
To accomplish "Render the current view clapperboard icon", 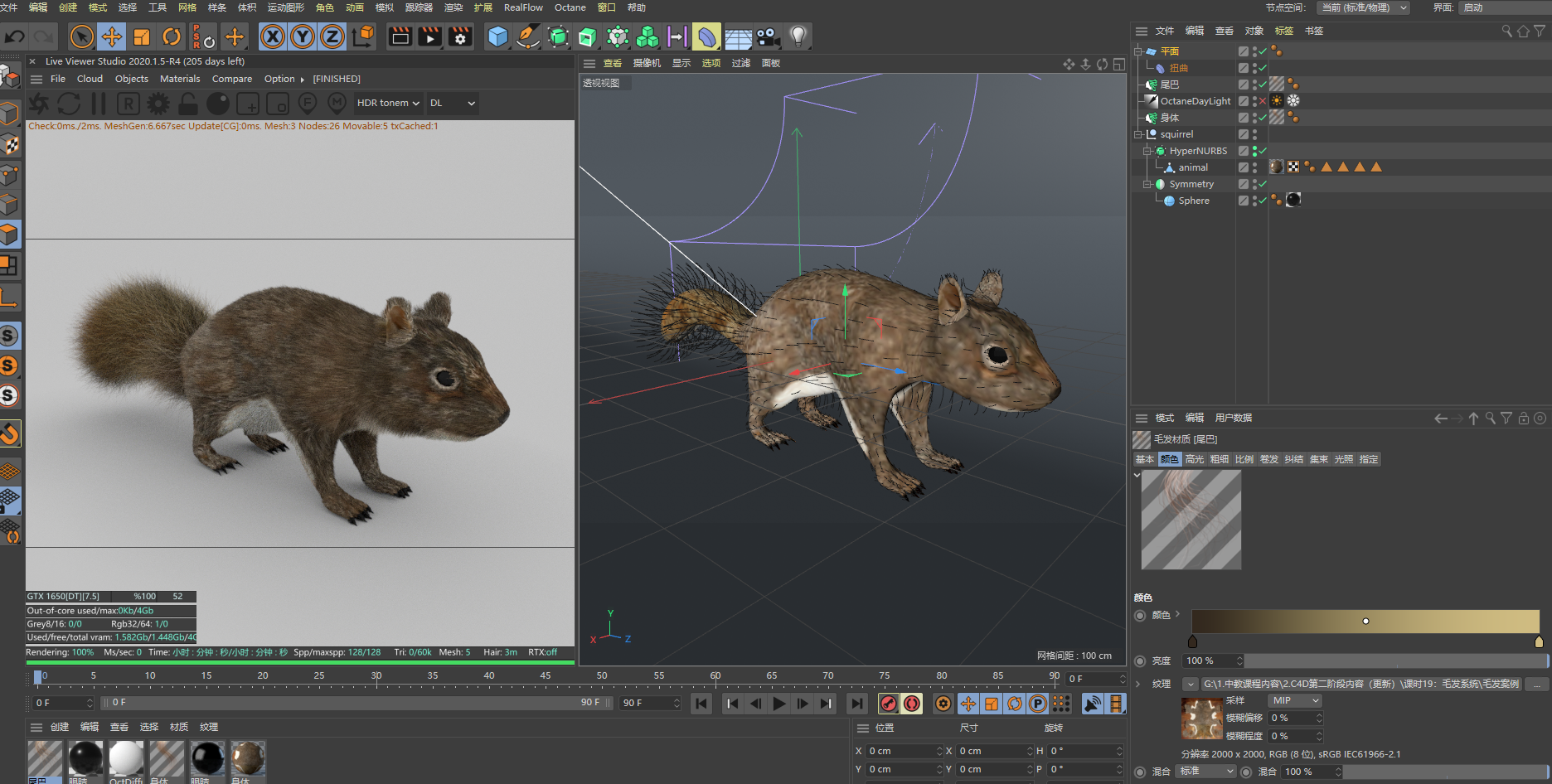I will pos(400,36).
